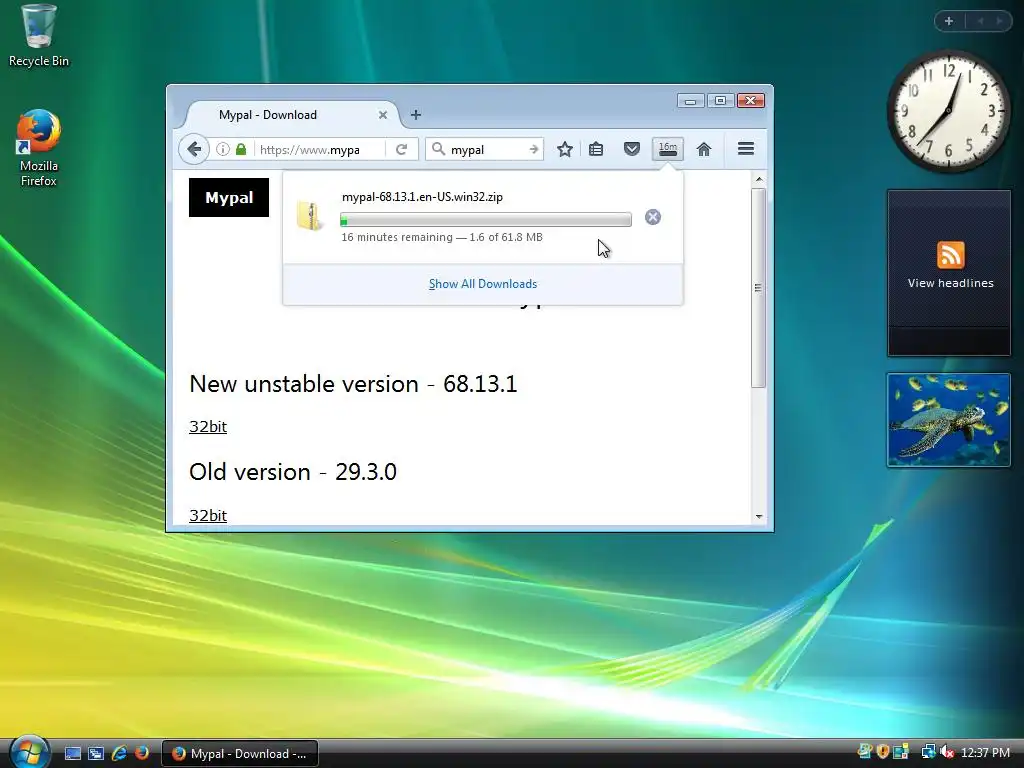Open a new tab
The image size is (1024, 768).
coord(415,115)
